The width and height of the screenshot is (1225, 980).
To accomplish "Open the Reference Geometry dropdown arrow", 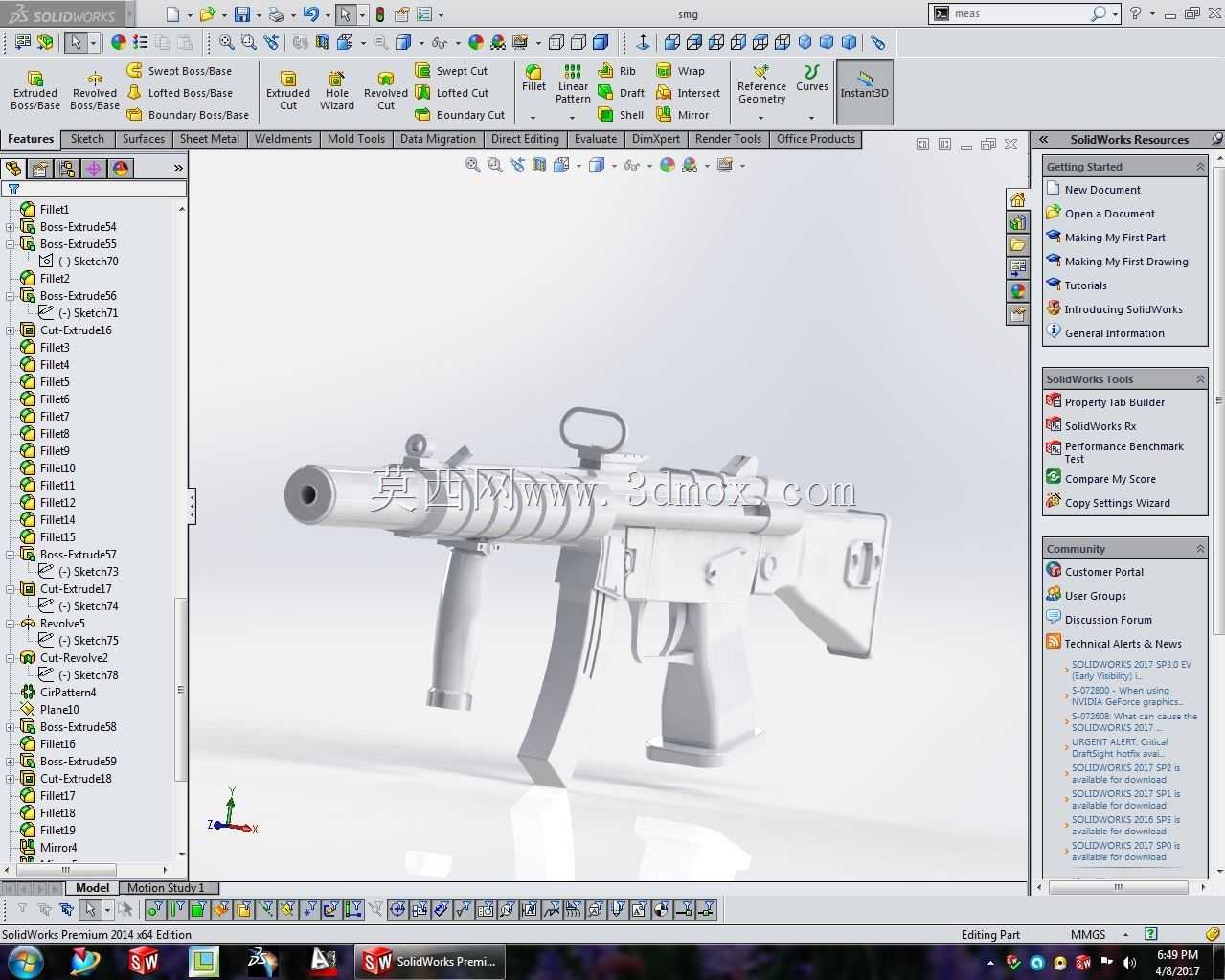I will pos(761,118).
